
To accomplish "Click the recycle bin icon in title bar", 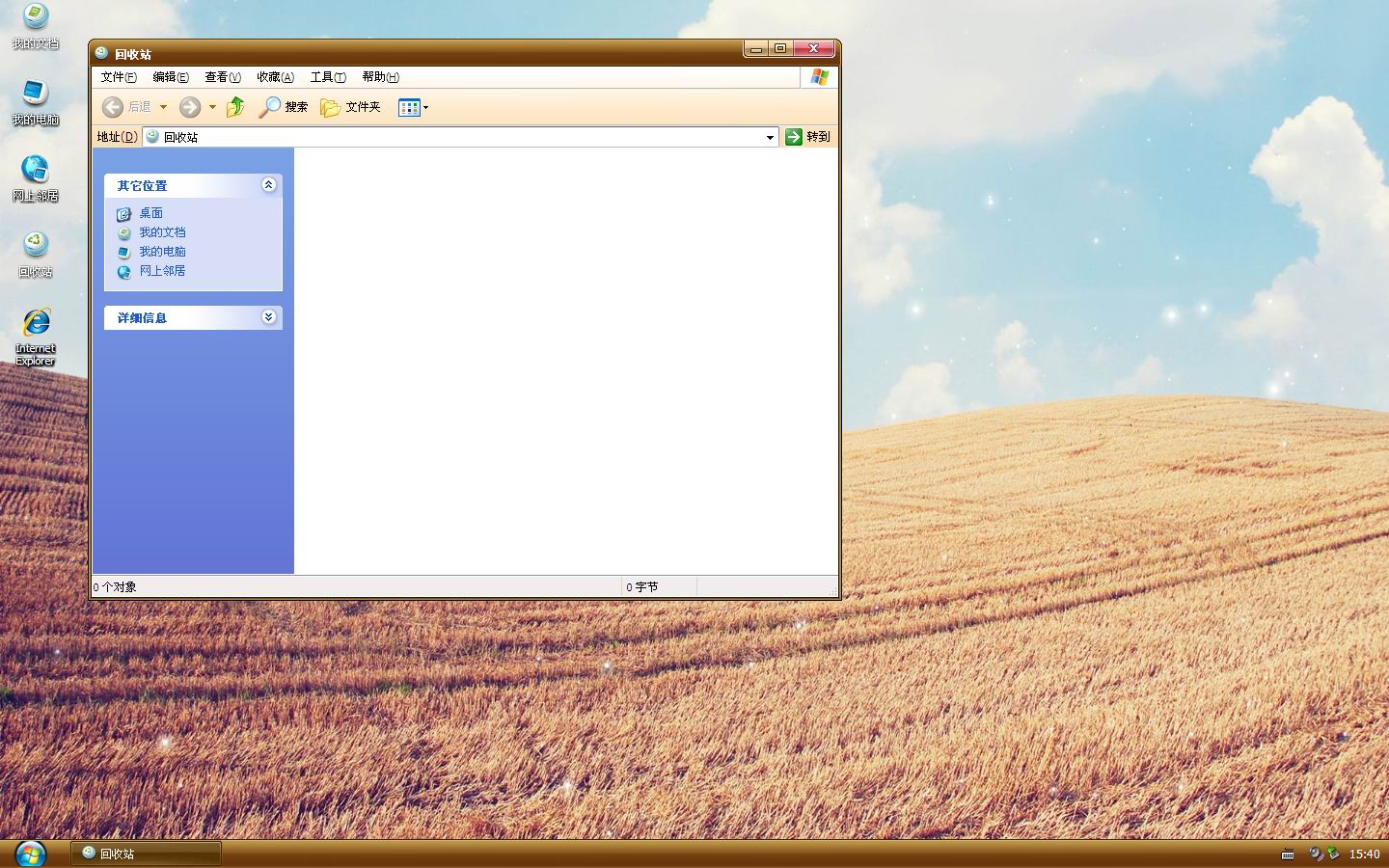I will (101, 53).
